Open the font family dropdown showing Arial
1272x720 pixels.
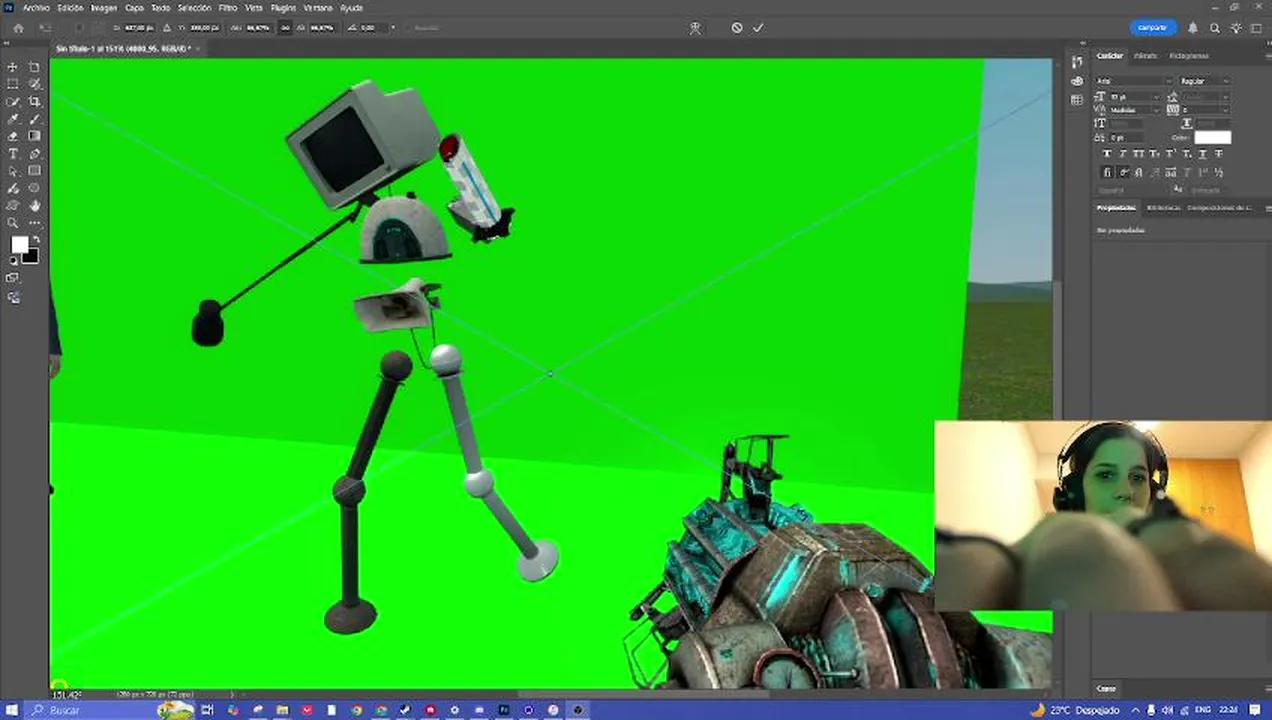pos(1134,81)
